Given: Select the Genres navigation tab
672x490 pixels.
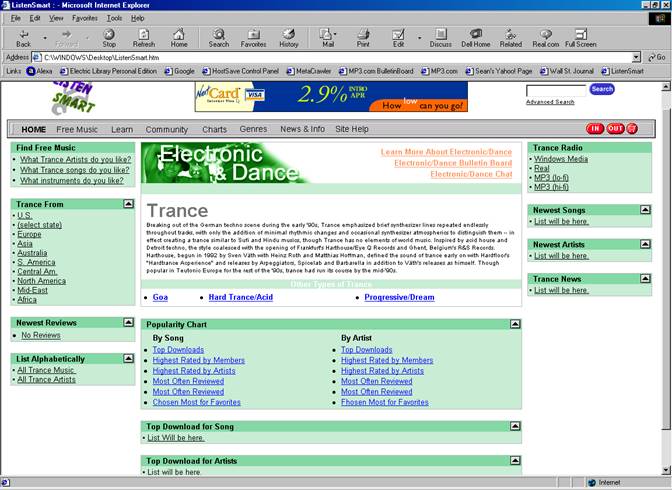Looking at the screenshot, I should [x=253, y=129].
